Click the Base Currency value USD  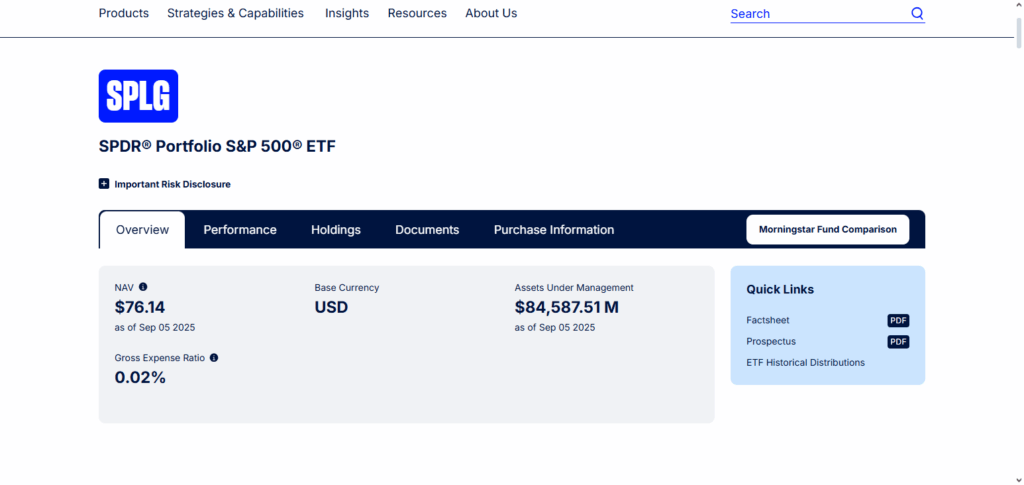click(331, 307)
